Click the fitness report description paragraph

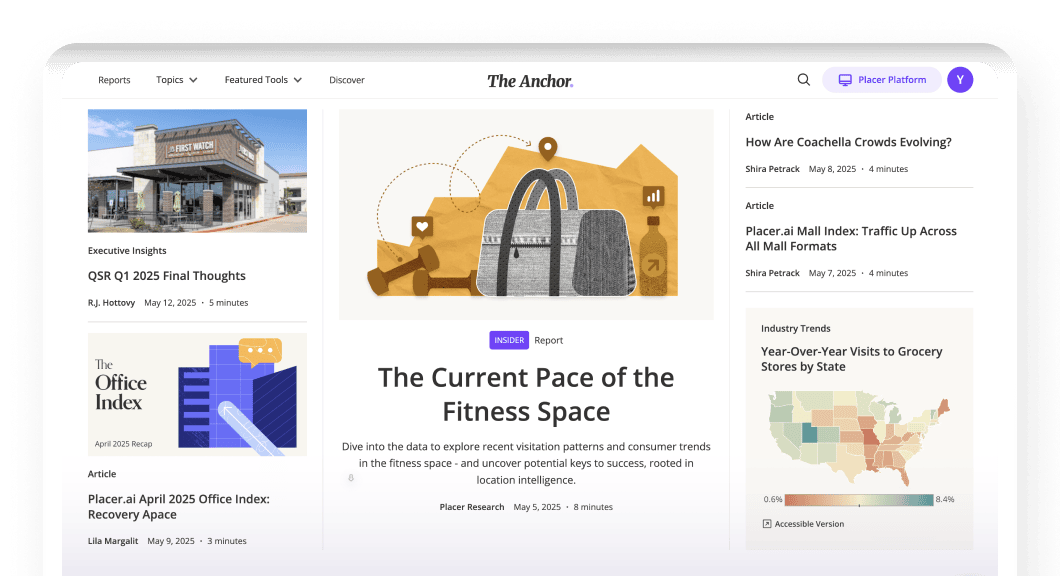(x=526, y=463)
